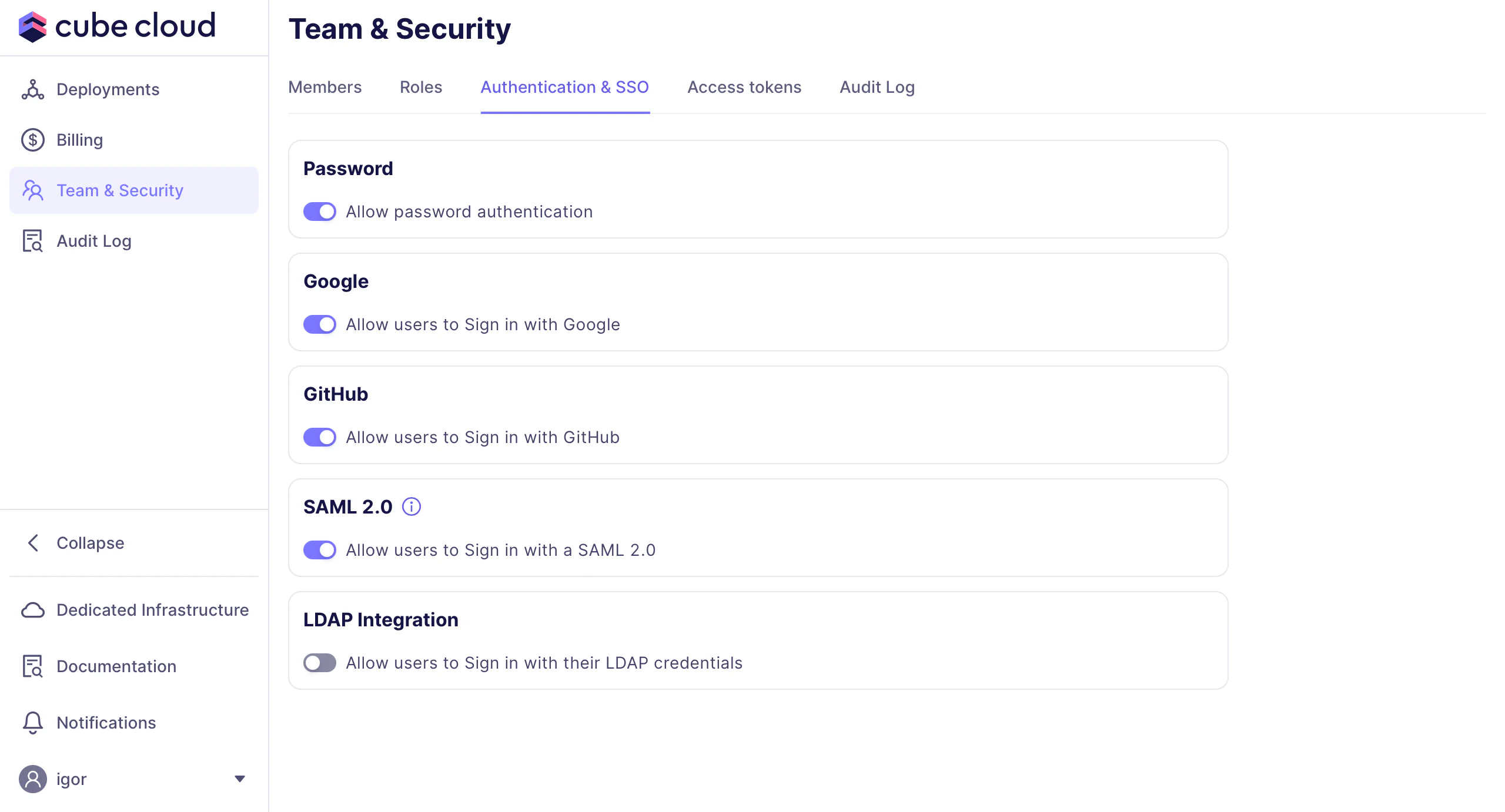The width and height of the screenshot is (1505, 812).
Task: Collapse the sidebar with the chevron
Action: [34, 543]
